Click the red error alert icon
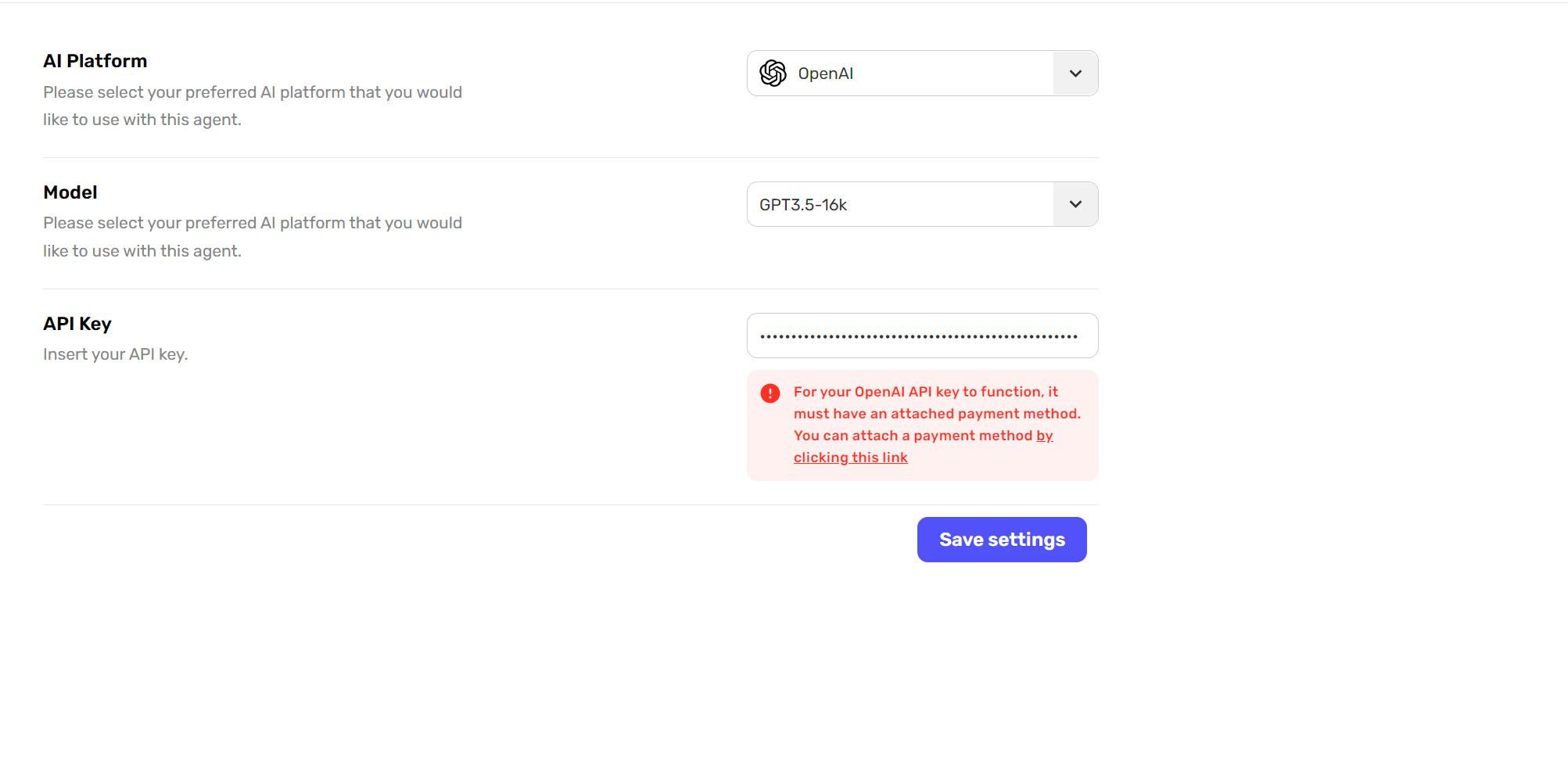This screenshot has width=1568, height=775. [x=770, y=393]
